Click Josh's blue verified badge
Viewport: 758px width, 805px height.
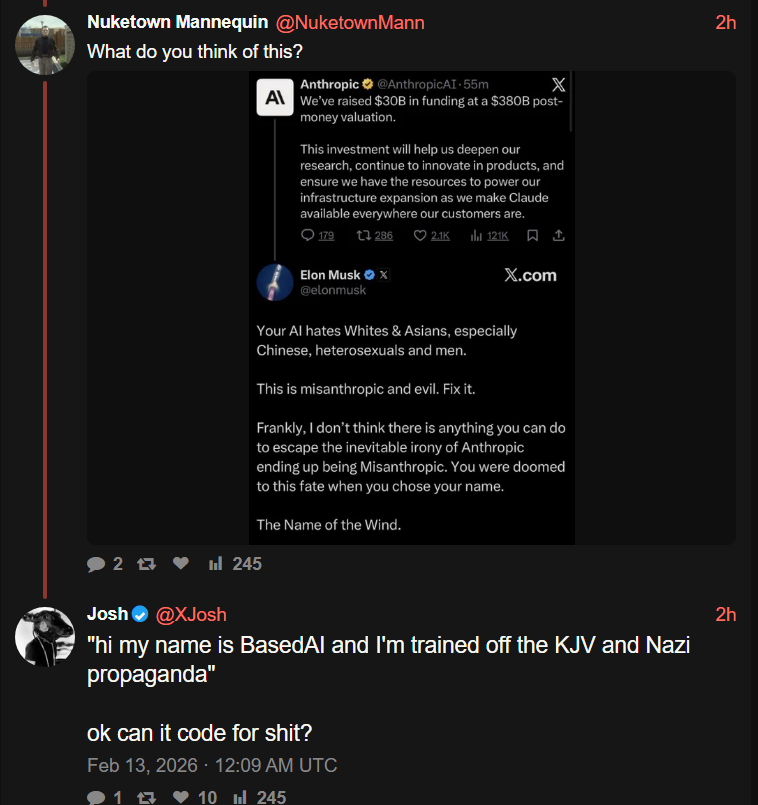[x=141, y=614]
